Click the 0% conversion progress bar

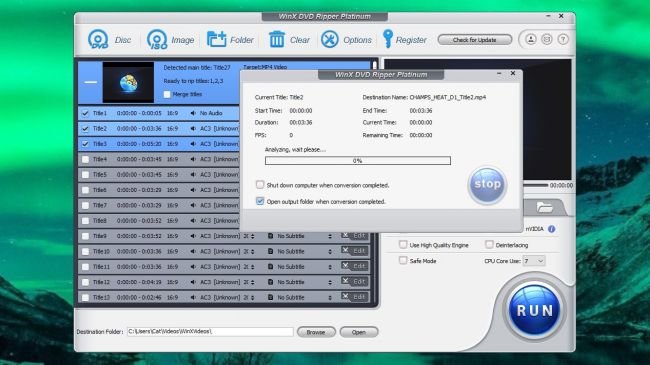point(358,161)
